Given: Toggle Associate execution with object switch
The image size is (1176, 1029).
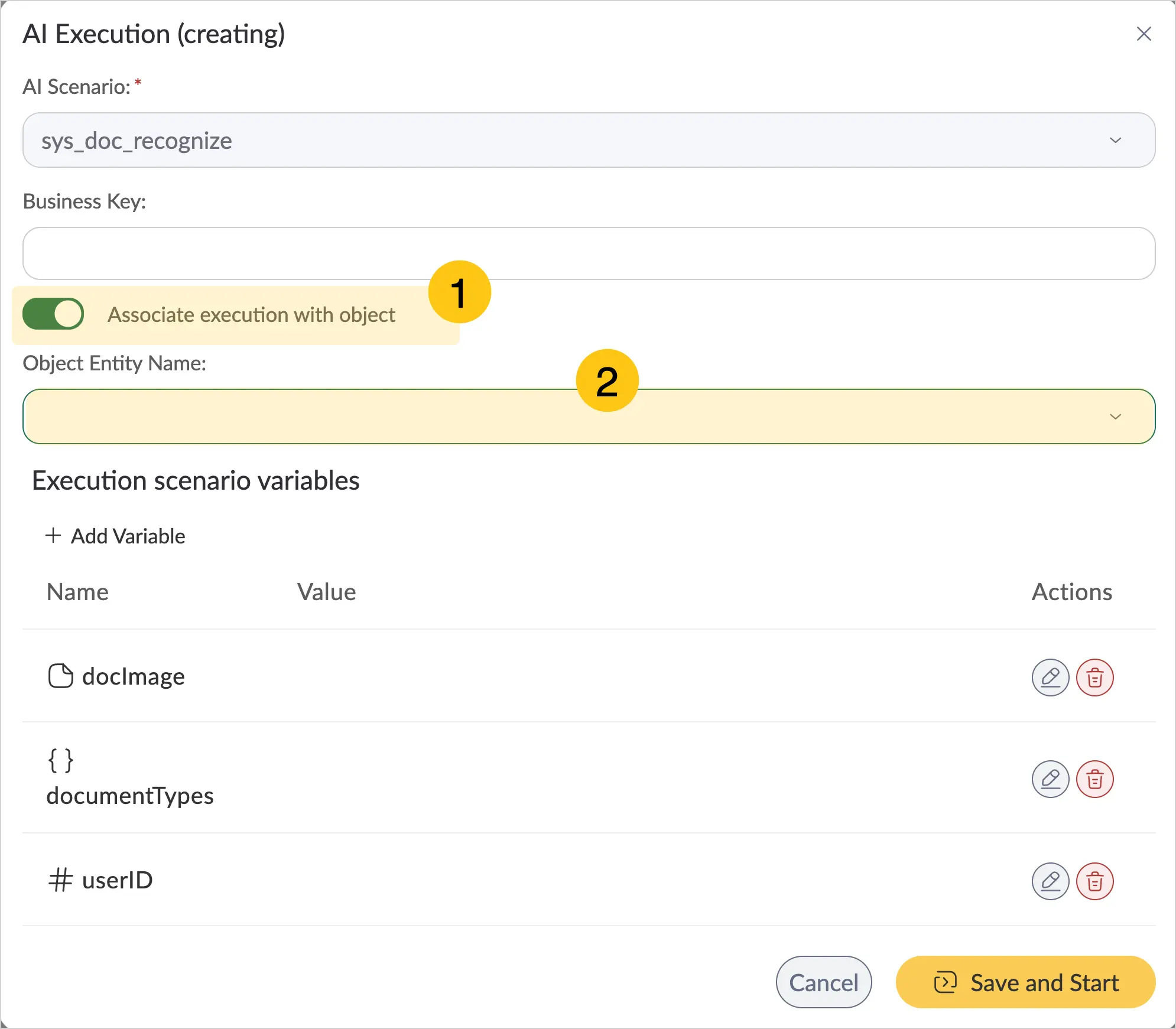Looking at the screenshot, I should coord(53,314).
